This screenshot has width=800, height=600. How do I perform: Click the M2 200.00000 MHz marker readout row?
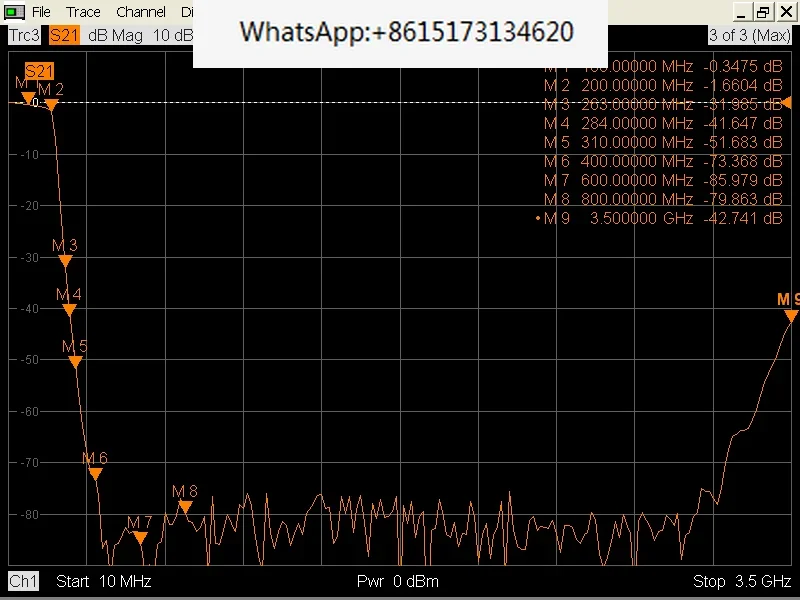tap(663, 85)
